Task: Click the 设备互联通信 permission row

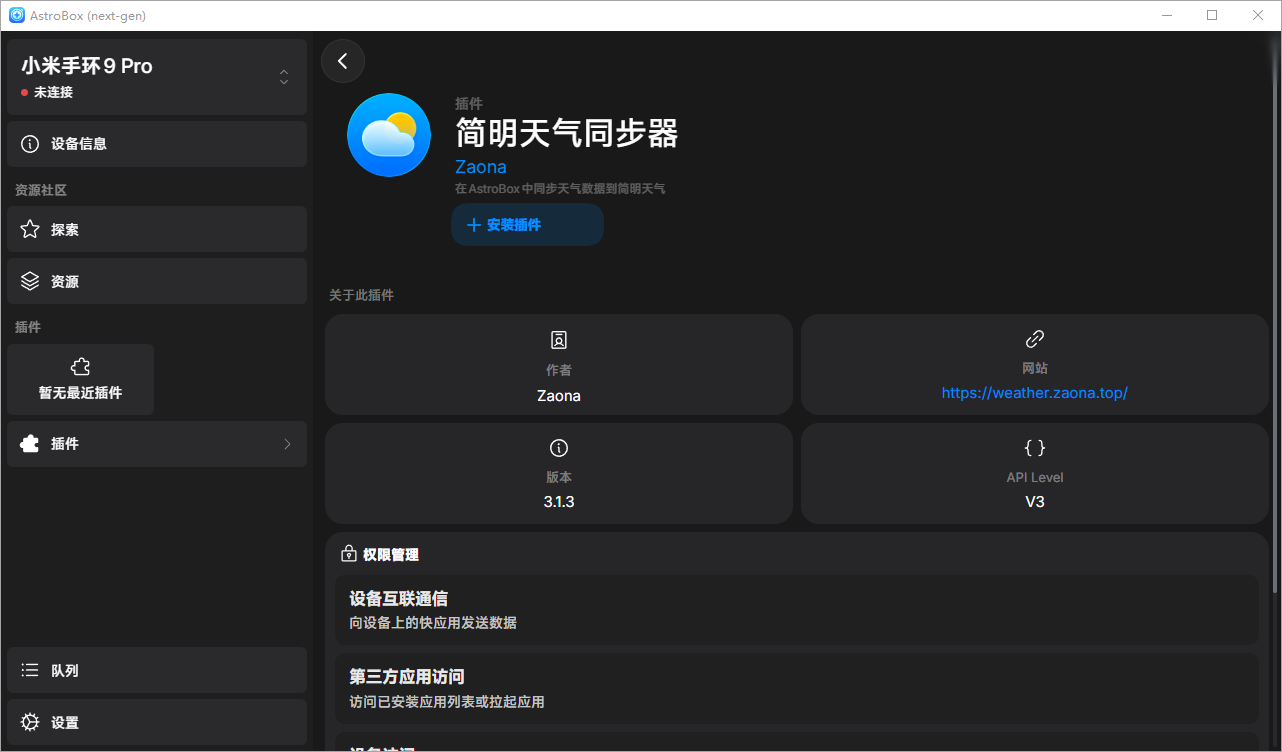Action: tap(796, 610)
